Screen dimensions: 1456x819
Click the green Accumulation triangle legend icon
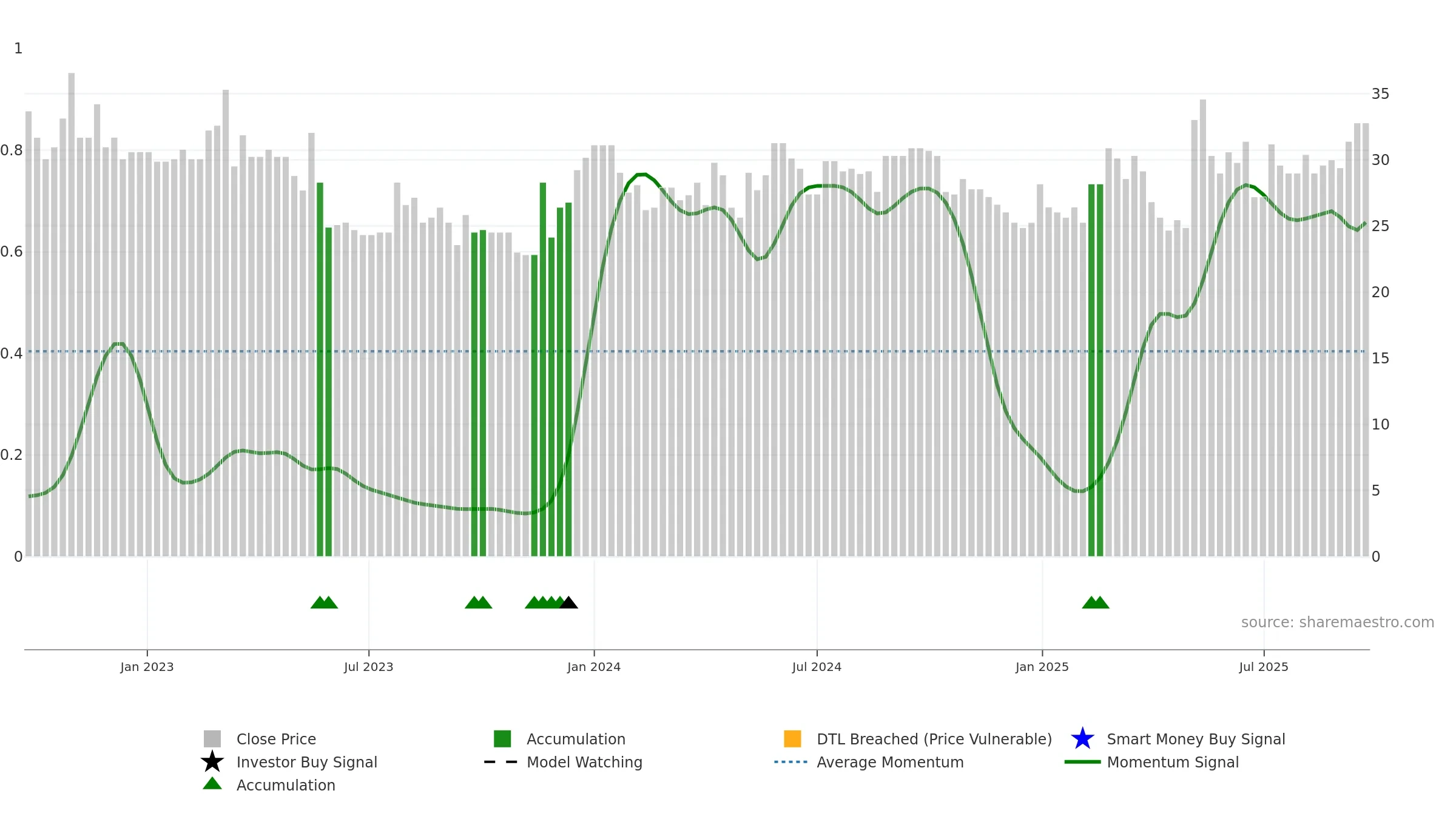(x=212, y=784)
